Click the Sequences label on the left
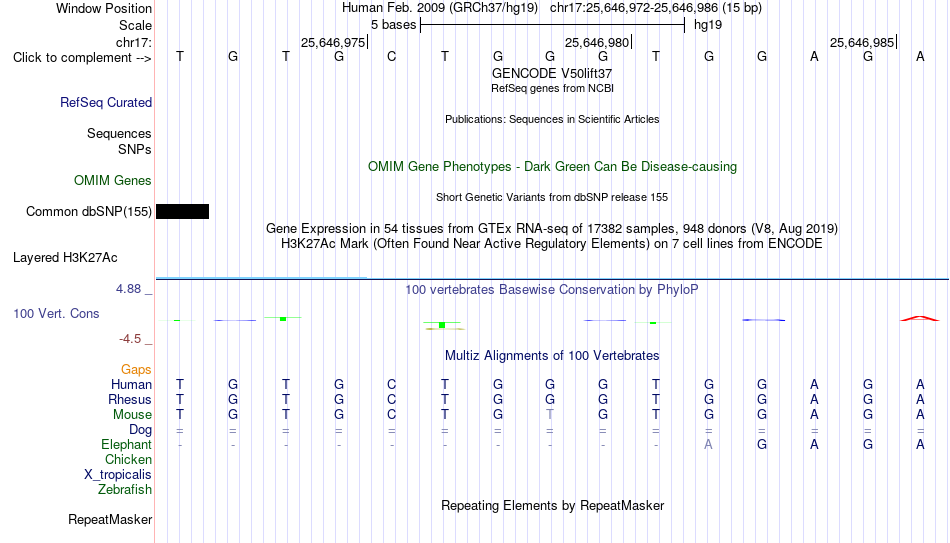The image size is (950, 543). (119, 133)
